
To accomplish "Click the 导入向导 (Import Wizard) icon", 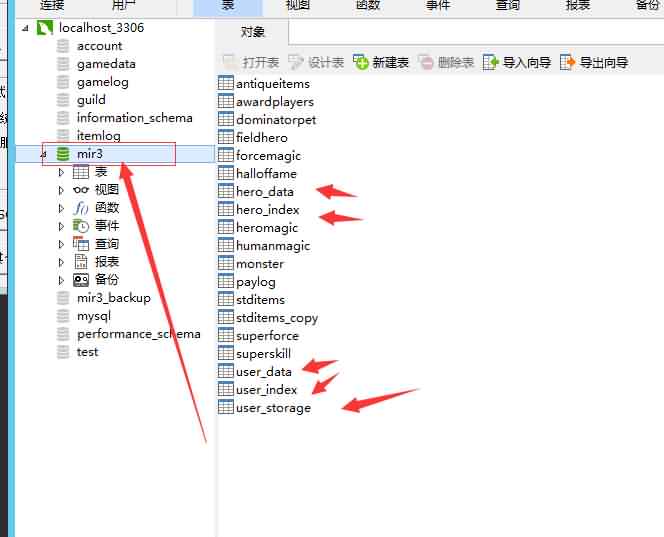I will click(x=491, y=62).
